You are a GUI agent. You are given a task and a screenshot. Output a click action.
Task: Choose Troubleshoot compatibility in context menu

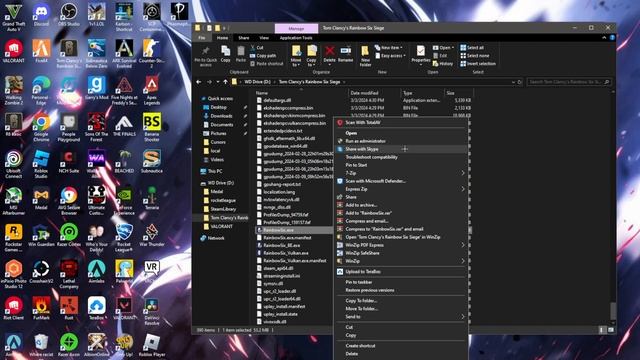401,157
